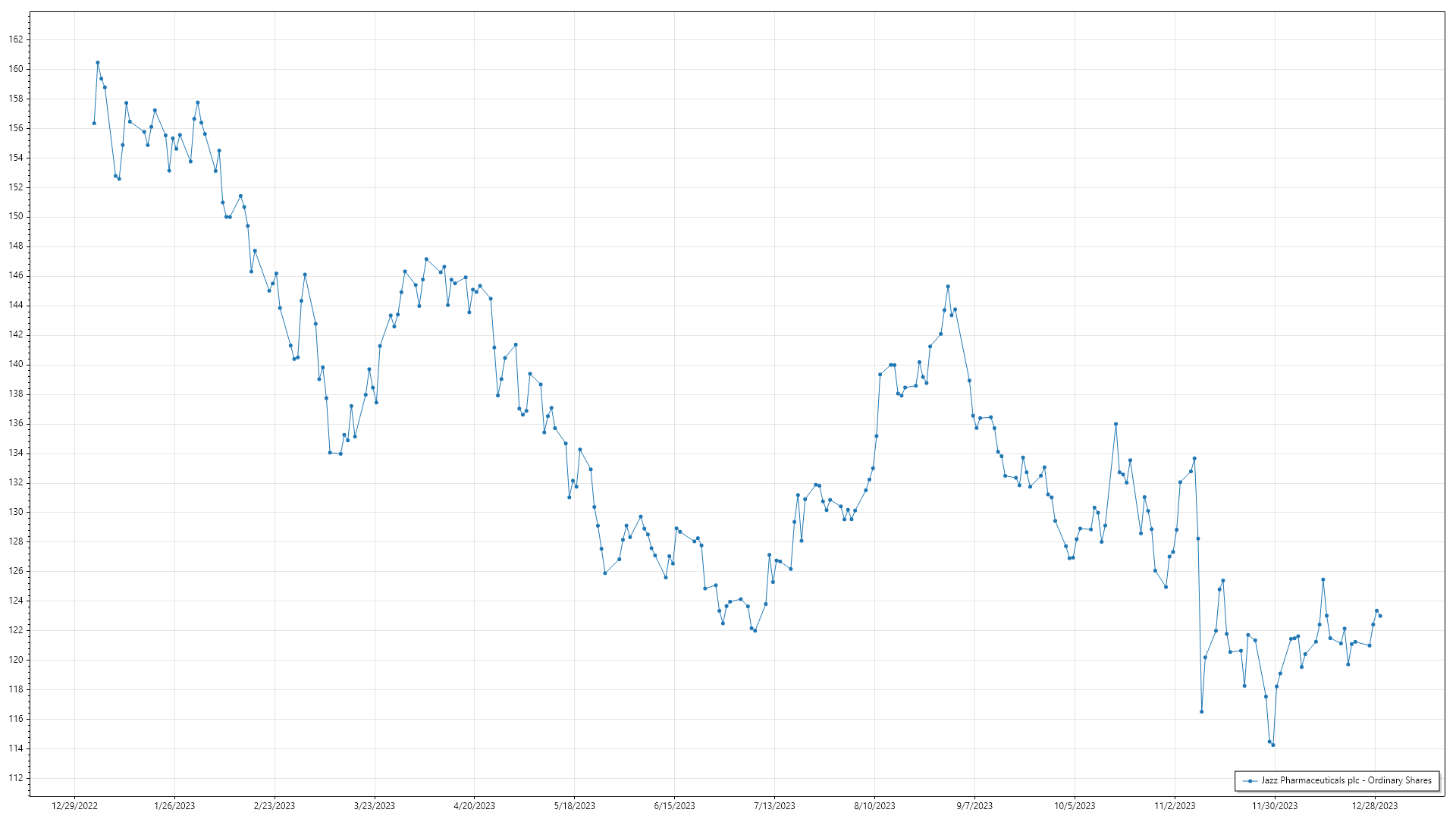This screenshot has height=819, width=1456.
Task: Click the 112 y-axis tick label
Action: tap(16, 778)
